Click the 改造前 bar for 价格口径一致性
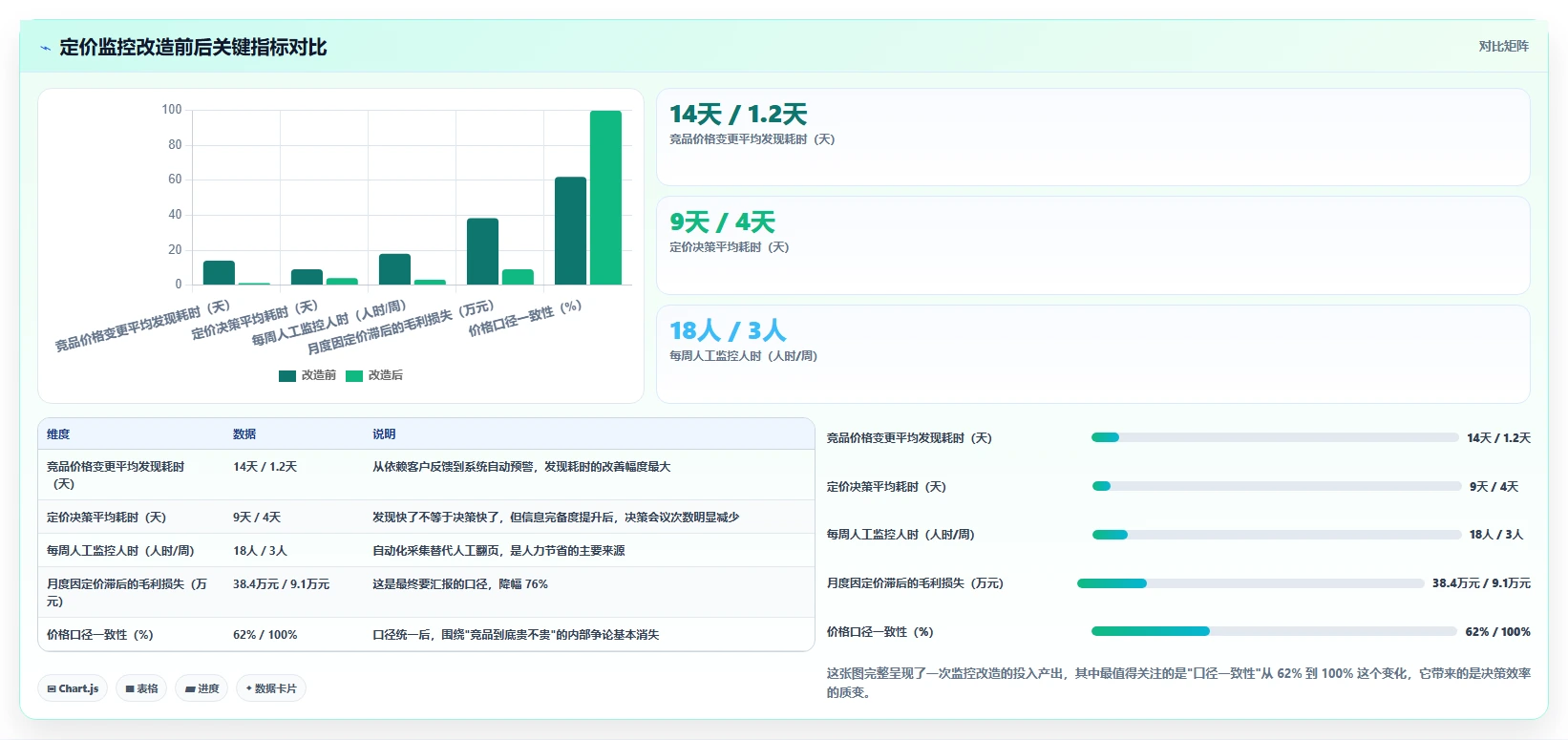Viewport: 1568px width, 740px height. tap(570, 231)
